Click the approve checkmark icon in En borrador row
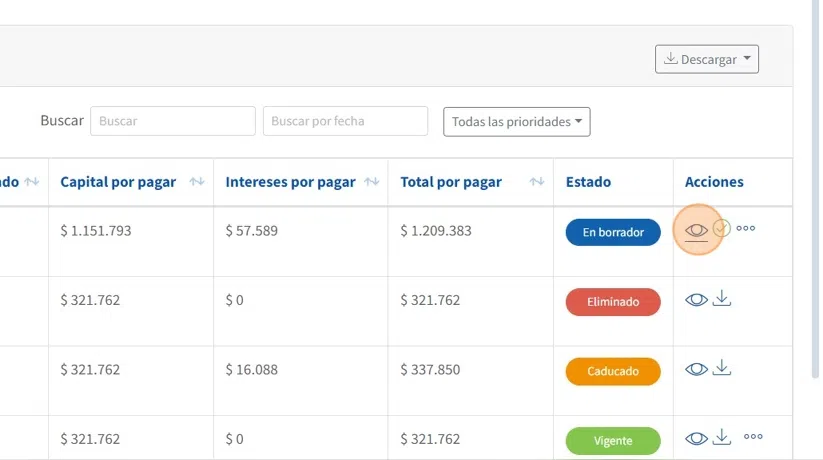This screenshot has height=460, width=823. (x=722, y=229)
